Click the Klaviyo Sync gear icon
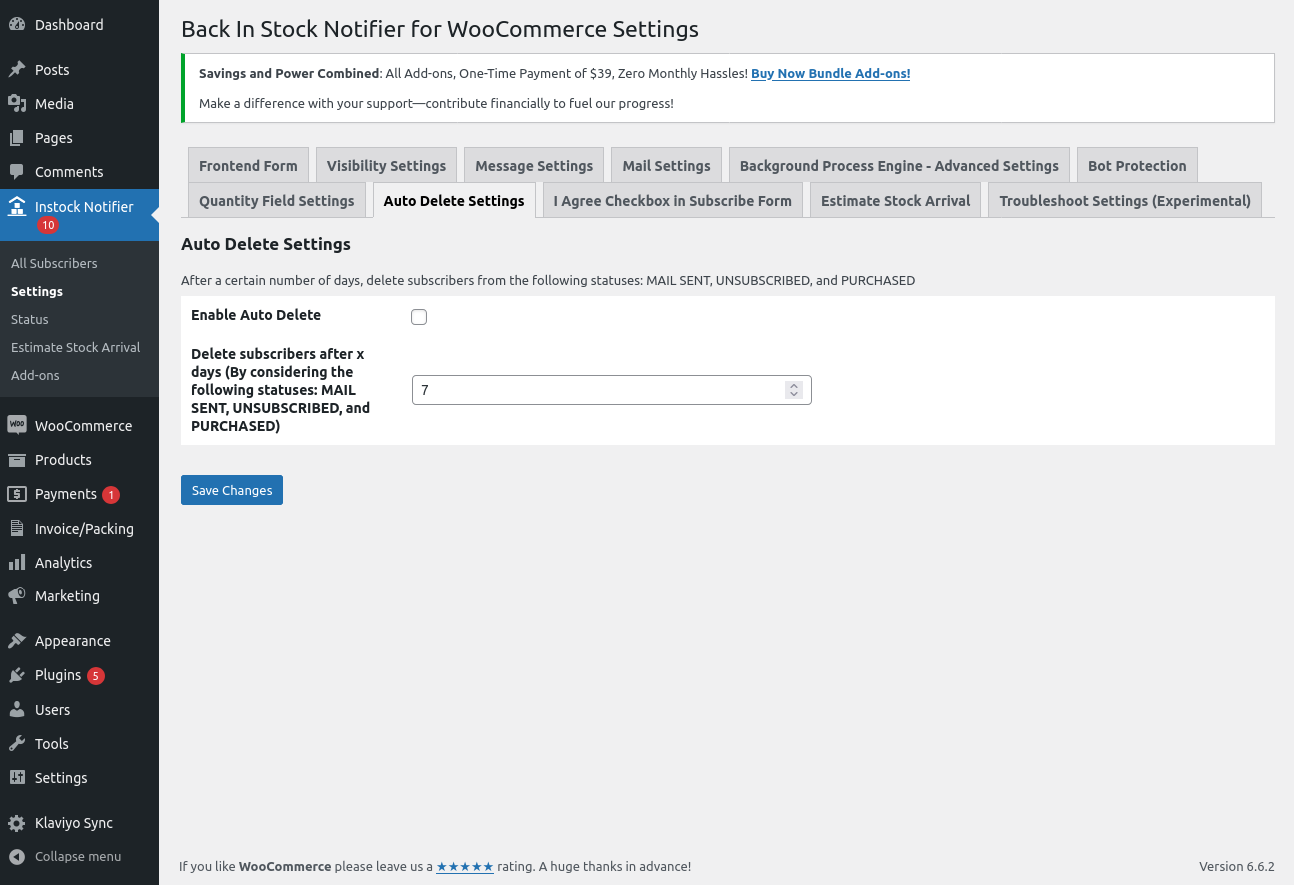 tap(17, 823)
